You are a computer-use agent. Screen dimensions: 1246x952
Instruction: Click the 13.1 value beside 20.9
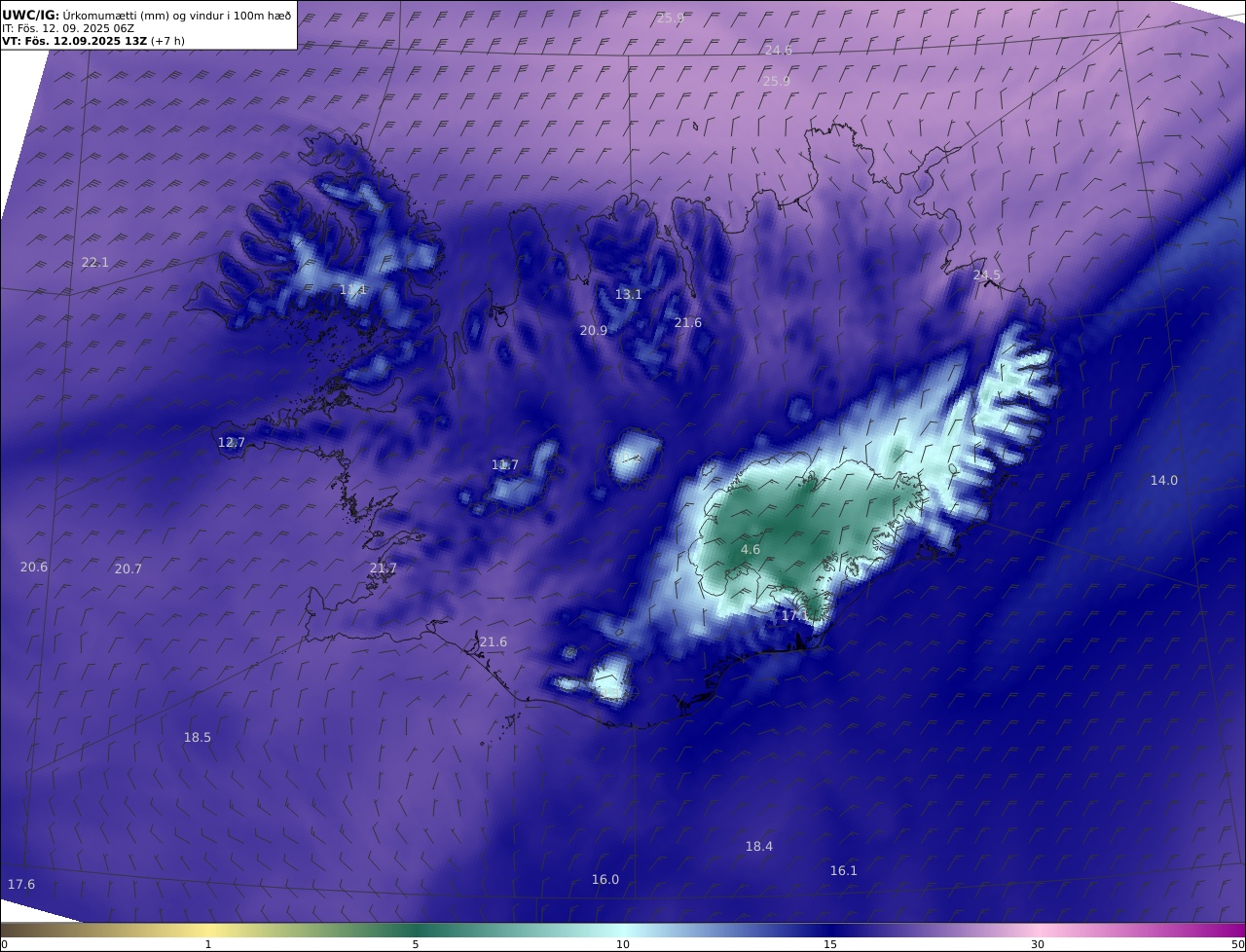click(629, 295)
